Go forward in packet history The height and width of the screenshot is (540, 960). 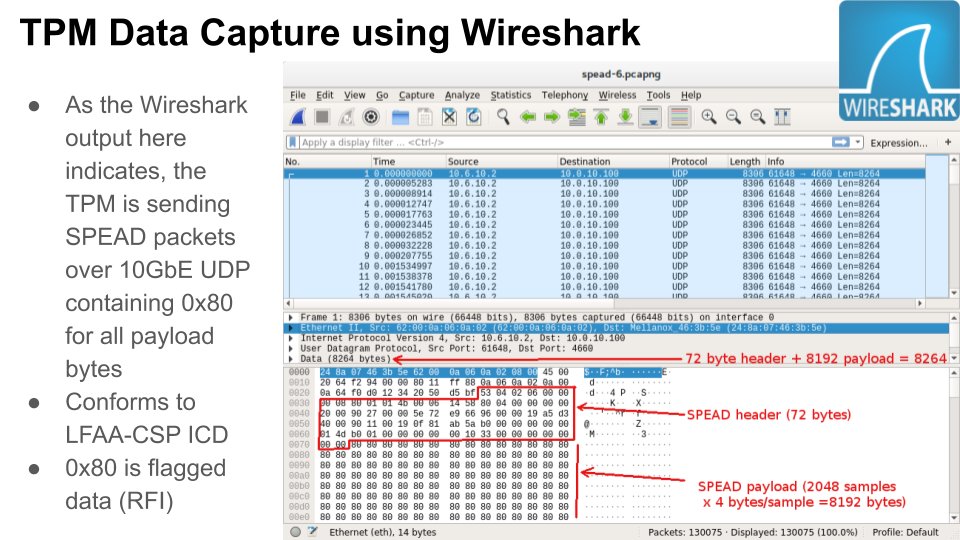click(x=552, y=116)
